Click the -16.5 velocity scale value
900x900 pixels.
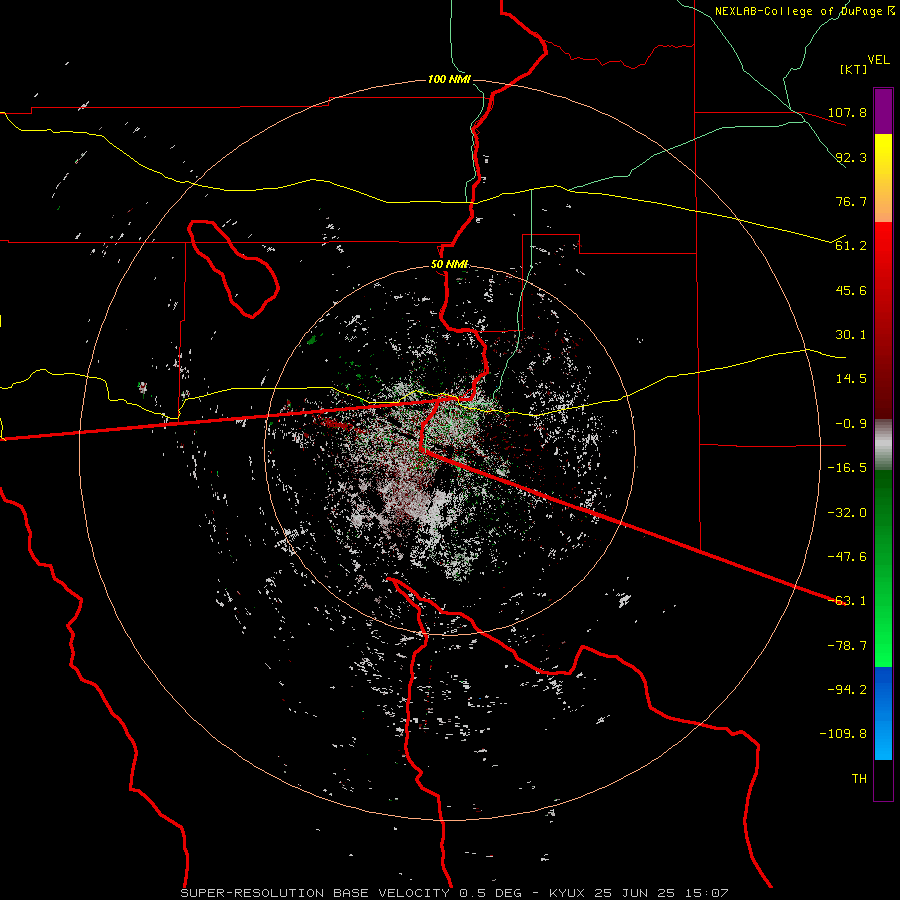tap(847, 468)
